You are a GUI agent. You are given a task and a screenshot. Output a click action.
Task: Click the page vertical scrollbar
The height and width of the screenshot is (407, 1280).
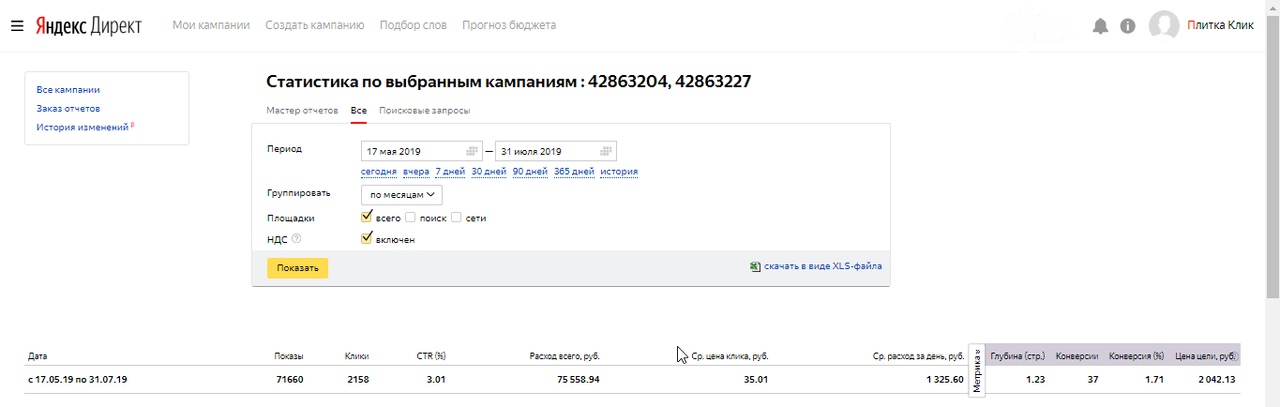click(x=1272, y=150)
